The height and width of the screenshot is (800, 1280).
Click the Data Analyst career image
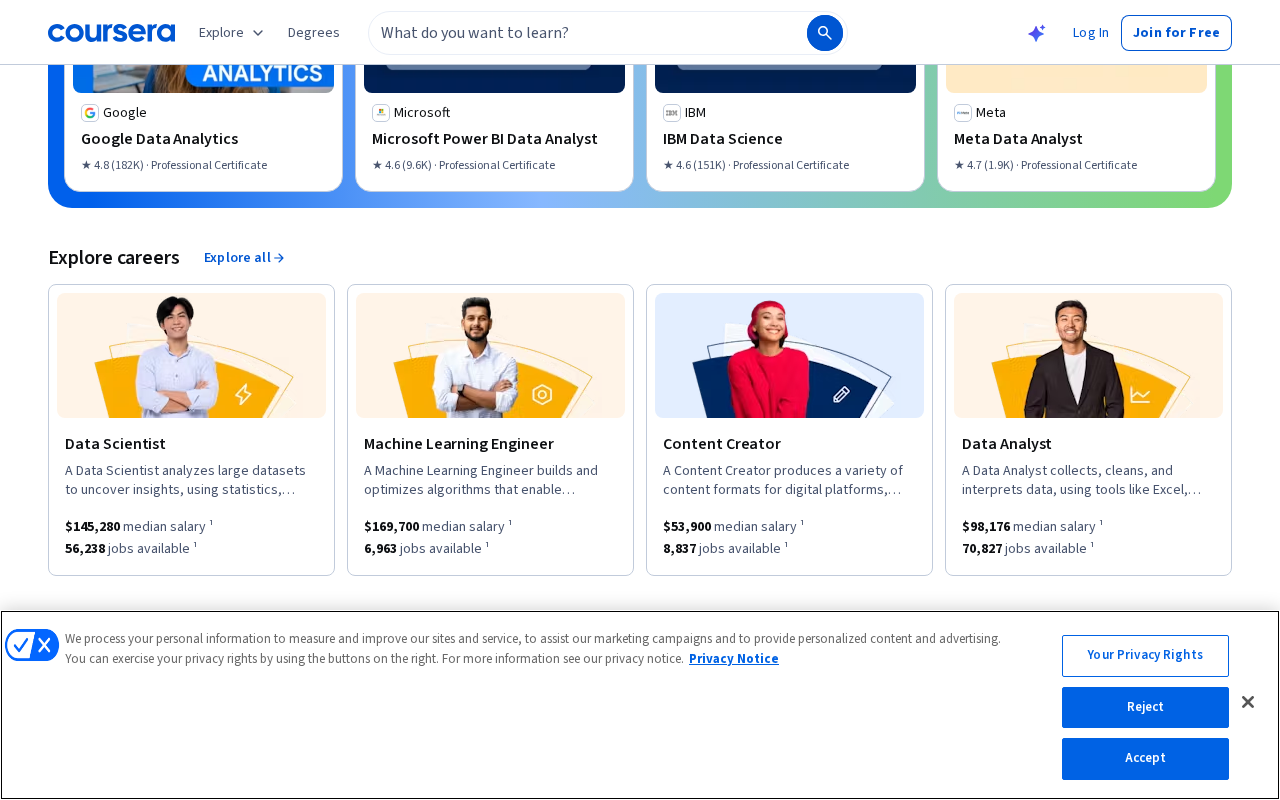(x=1088, y=355)
